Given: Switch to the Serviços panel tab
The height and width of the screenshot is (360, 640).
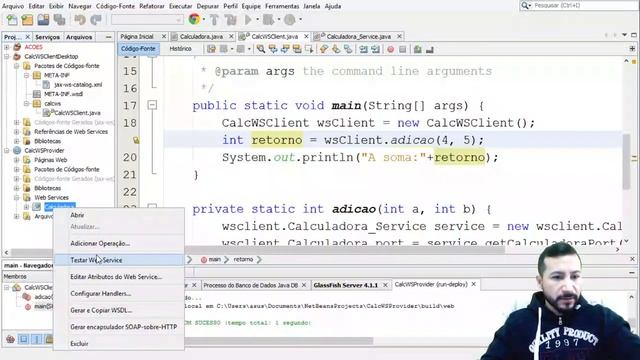Looking at the screenshot, I should point(47,37).
